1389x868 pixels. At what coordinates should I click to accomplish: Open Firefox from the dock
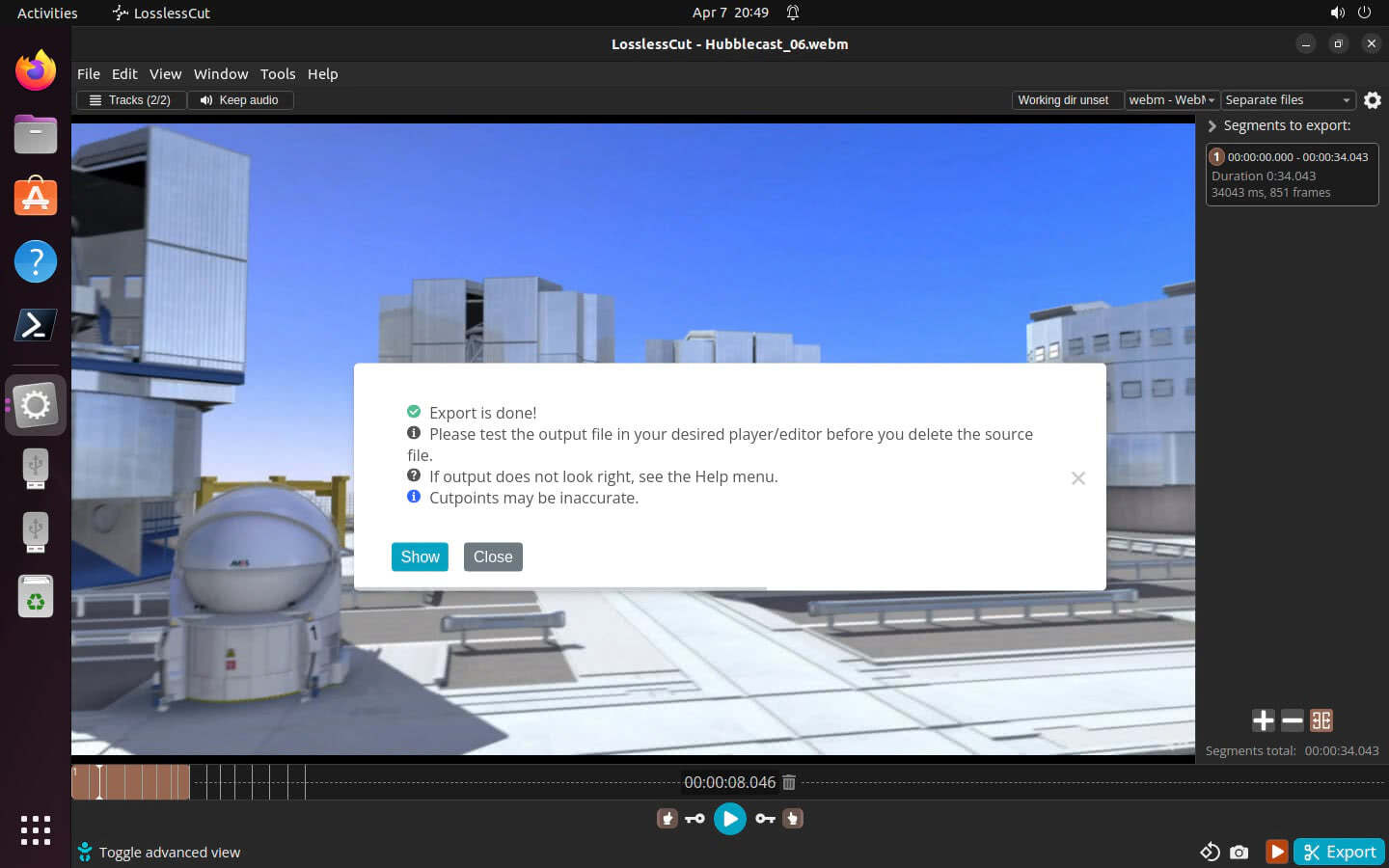[x=36, y=70]
